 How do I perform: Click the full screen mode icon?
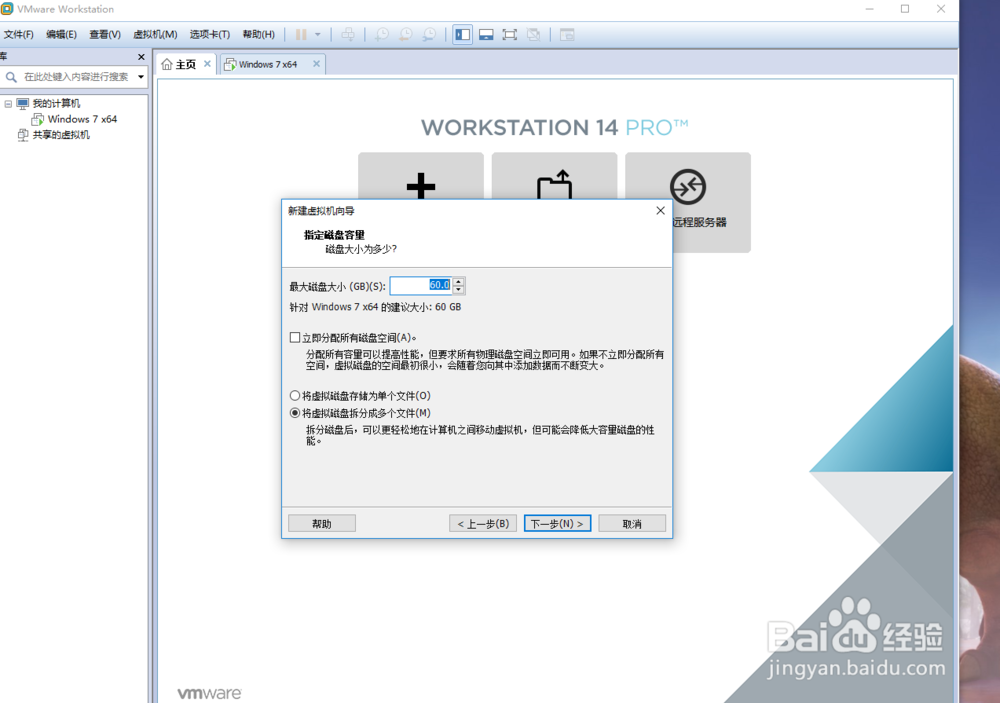tap(510, 34)
